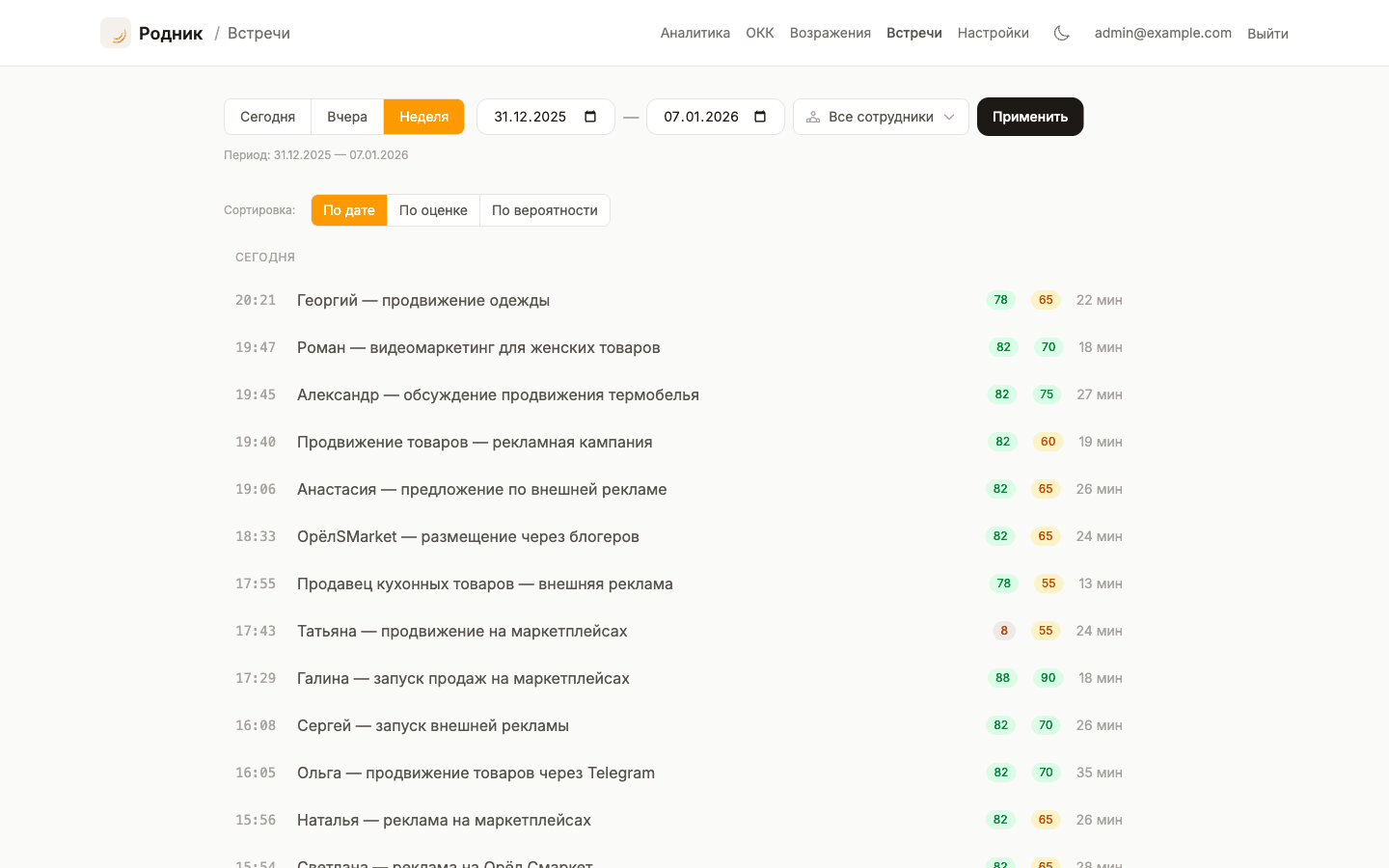1389x868 pixels.
Task: Open the Все сотрудники dropdown
Action: [x=881, y=116]
